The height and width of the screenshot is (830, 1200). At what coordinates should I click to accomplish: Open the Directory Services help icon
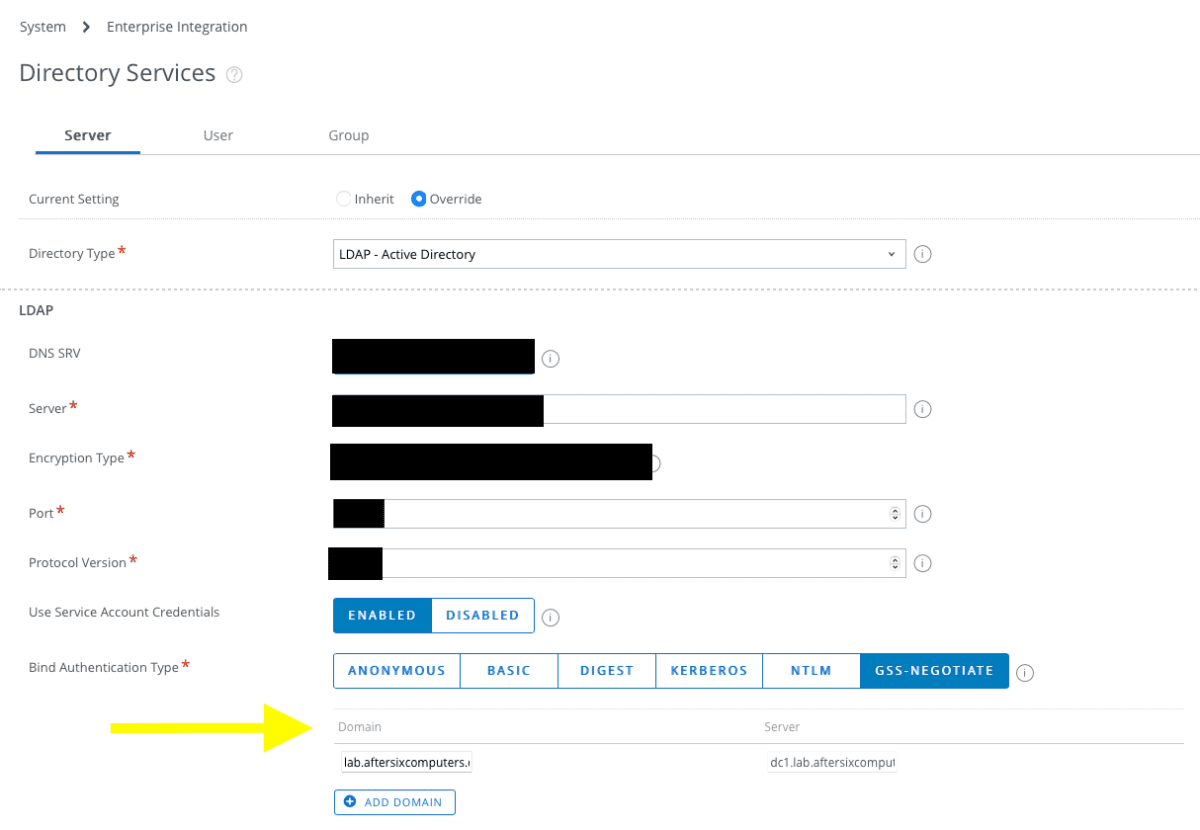click(x=233, y=74)
